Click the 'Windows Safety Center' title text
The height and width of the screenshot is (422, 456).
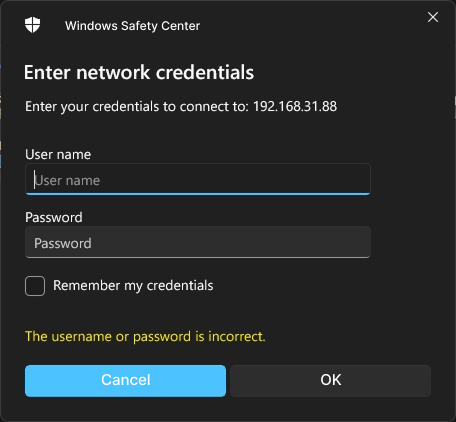[133, 26]
